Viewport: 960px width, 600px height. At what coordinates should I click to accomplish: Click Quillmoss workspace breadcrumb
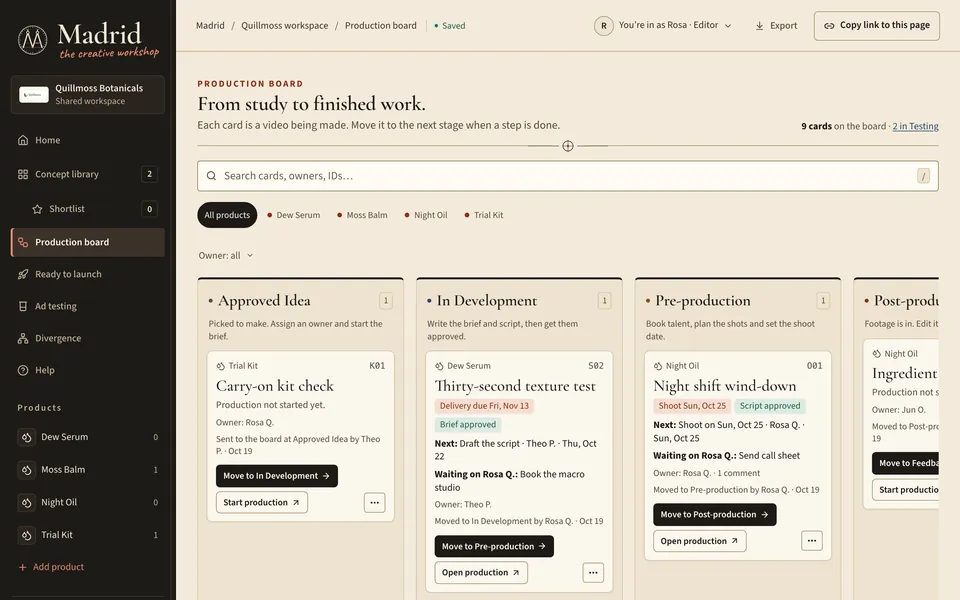(285, 26)
